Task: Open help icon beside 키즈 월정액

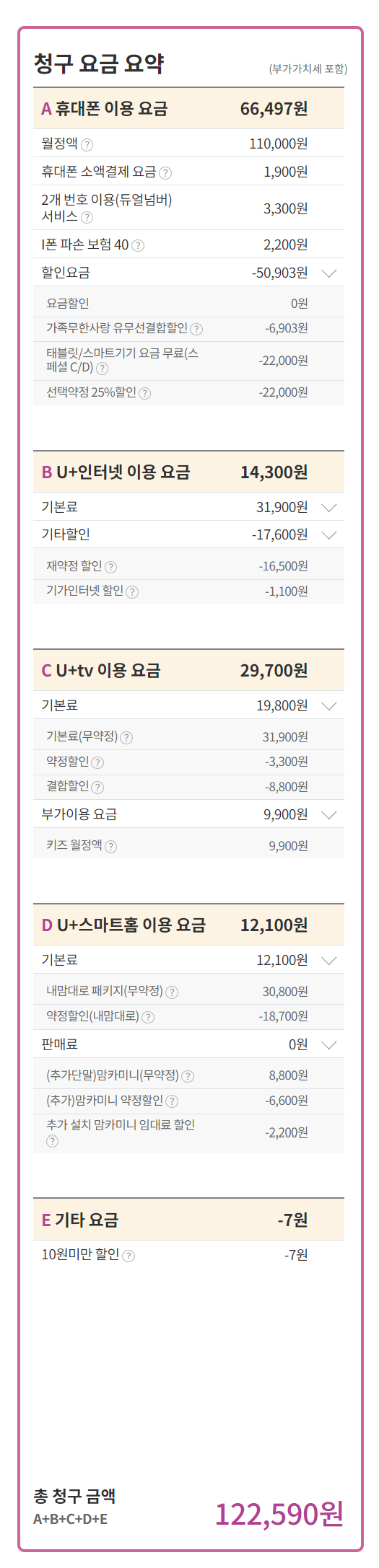Action: (x=110, y=847)
